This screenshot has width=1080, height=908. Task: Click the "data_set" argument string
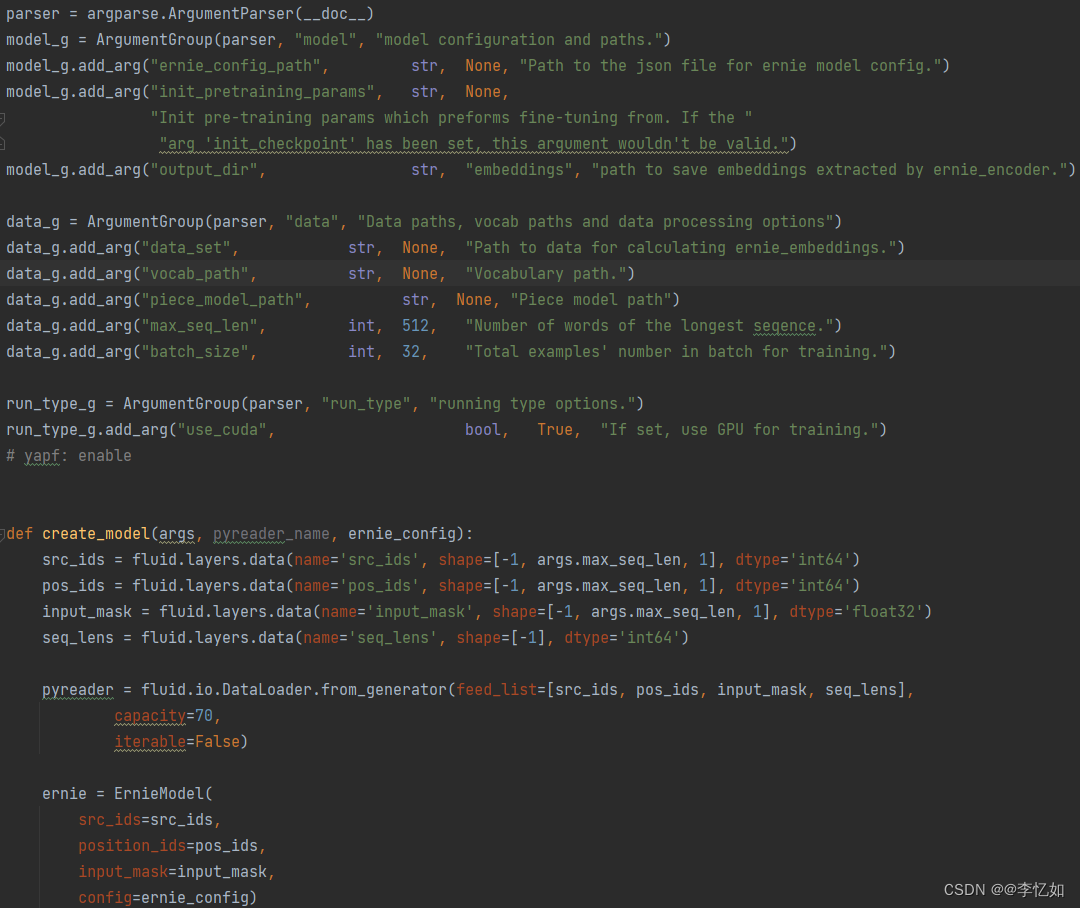point(185,248)
